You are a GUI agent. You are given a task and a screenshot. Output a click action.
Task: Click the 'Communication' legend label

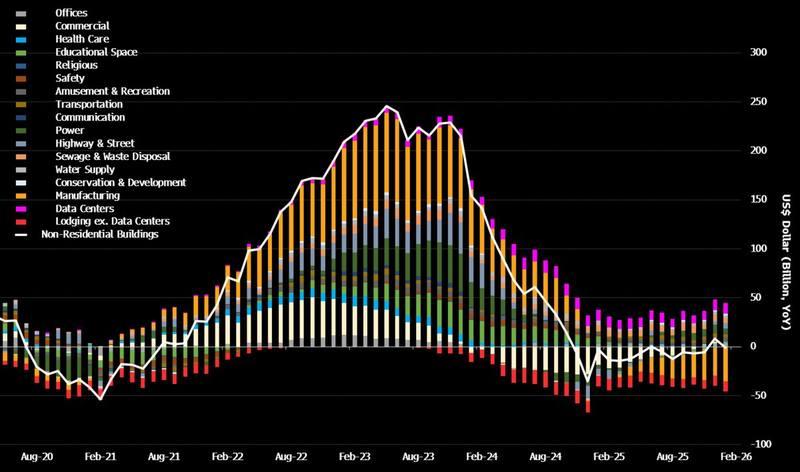(90, 117)
